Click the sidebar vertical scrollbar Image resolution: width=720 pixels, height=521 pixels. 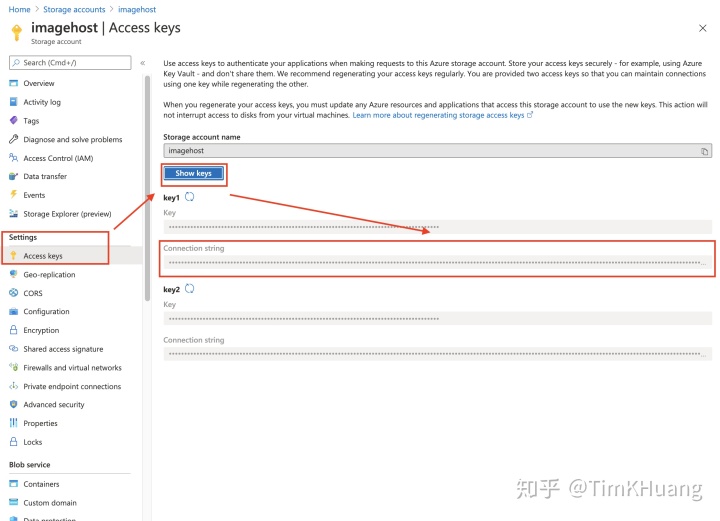click(147, 188)
